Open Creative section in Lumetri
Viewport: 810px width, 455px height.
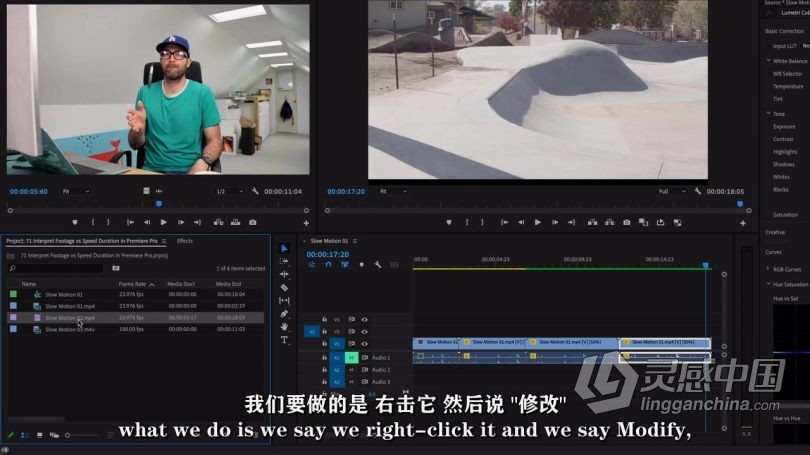coord(775,232)
